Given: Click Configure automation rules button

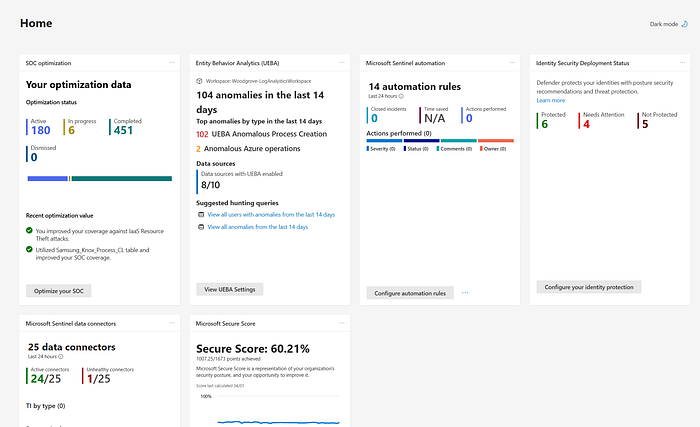Looking at the screenshot, I should click(x=410, y=293).
